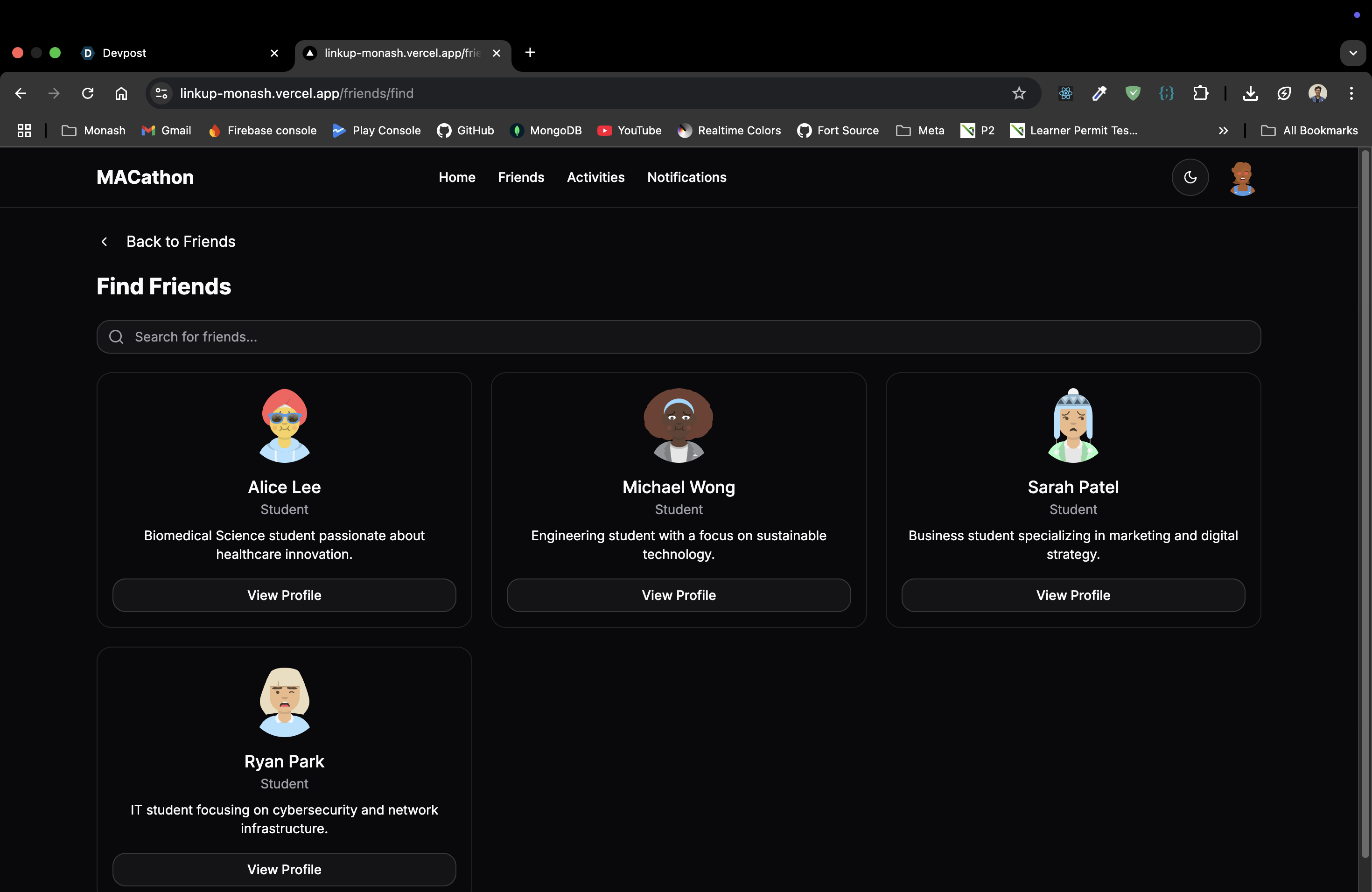Open the Activities nav item
Viewport: 1372px width, 892px height.
click(x=595, y=177)
